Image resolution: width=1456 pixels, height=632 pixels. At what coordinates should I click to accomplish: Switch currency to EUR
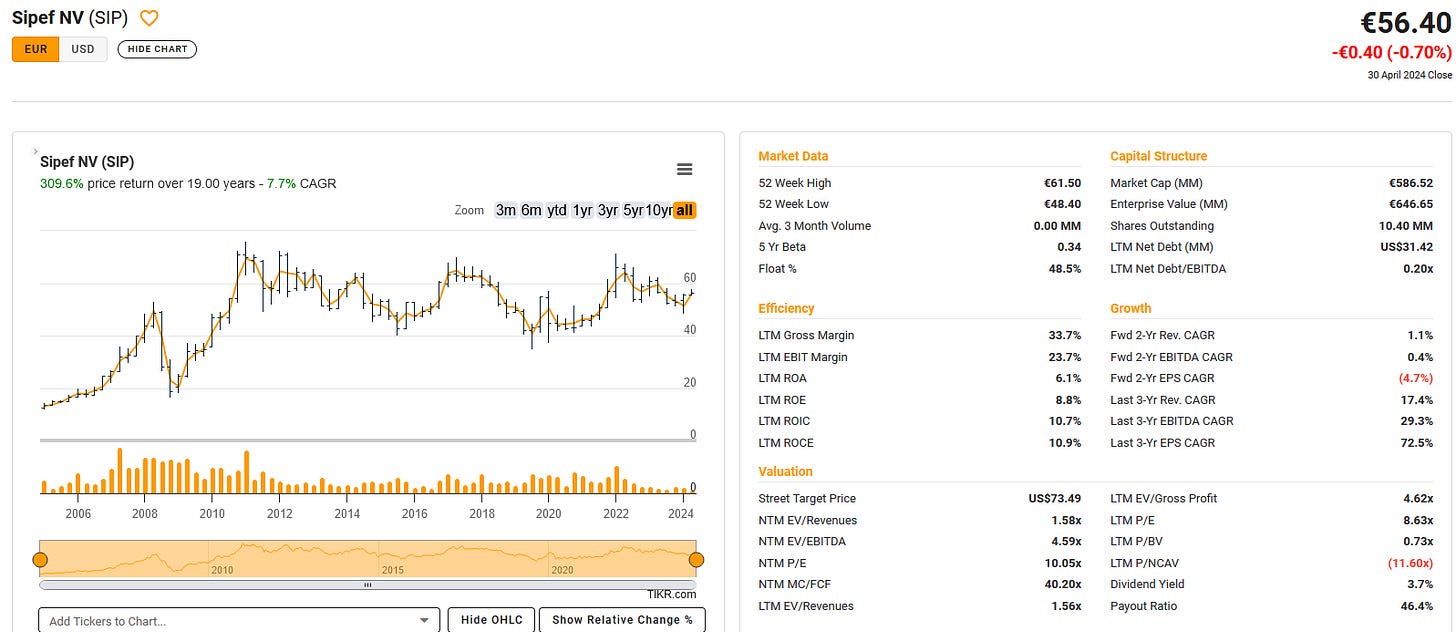click(x=36, y=49)
